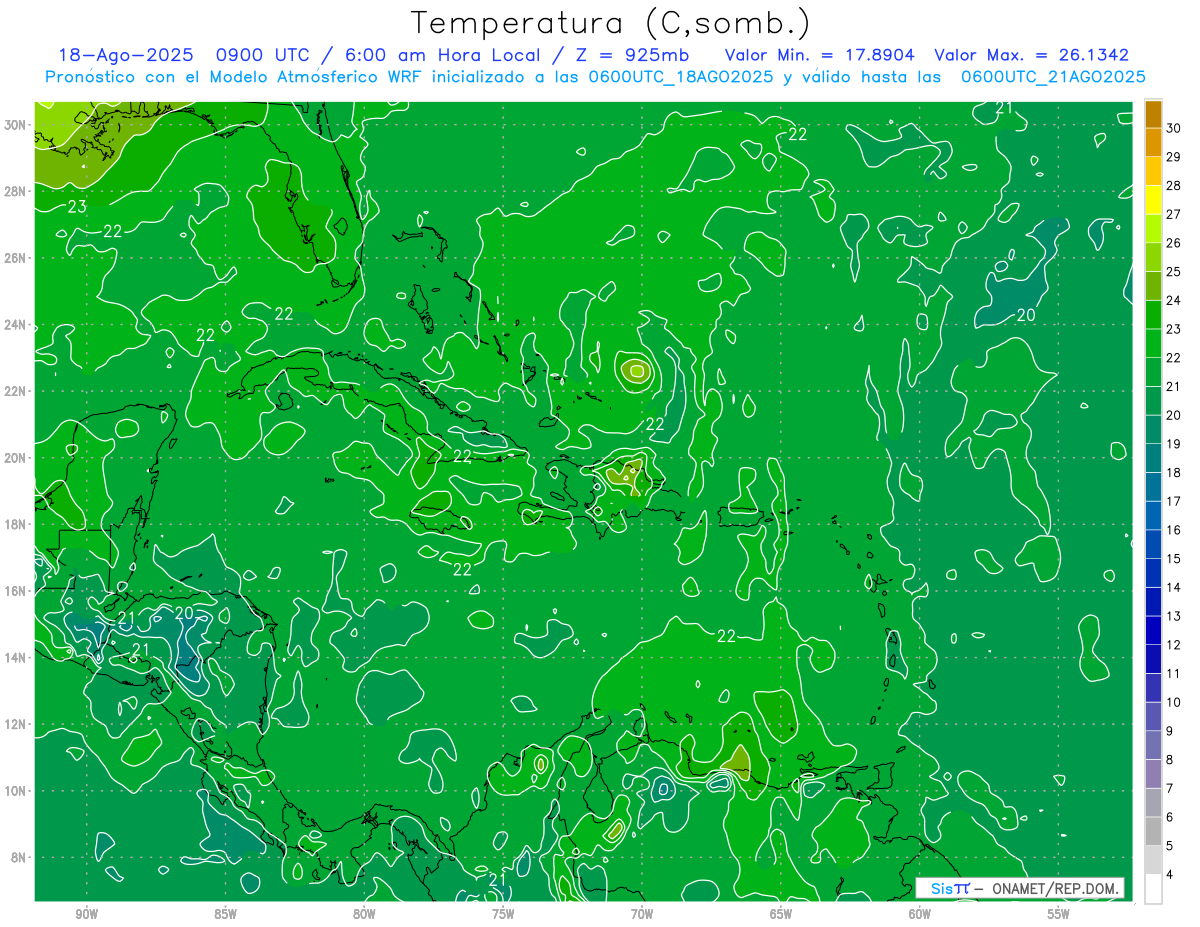Select the "16N" latitude label

pyautogui.click(x=16, y=590)
